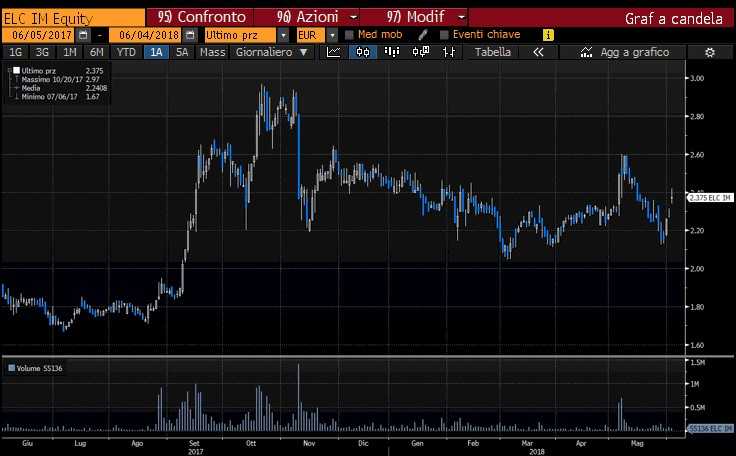Screen dimensions: 736x456
Task: Click the 1.60 price axis label
Action: pos(697,345)
